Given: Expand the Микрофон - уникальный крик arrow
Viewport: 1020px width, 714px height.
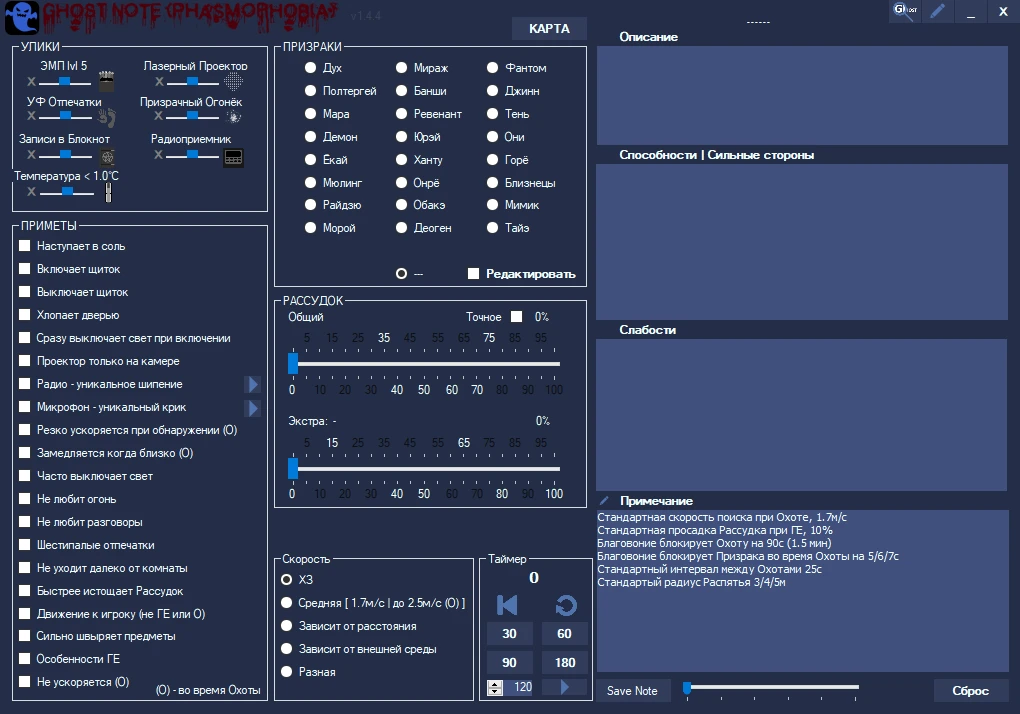Looking at the screenshot, I should (x=252, y=408).
